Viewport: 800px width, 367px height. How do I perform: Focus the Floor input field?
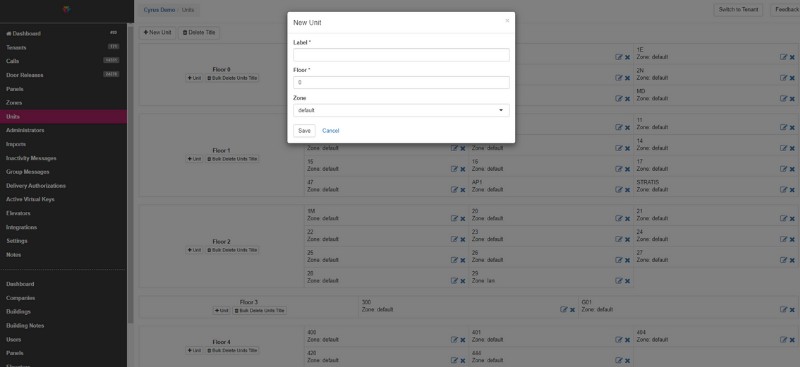tap(401, 83)
